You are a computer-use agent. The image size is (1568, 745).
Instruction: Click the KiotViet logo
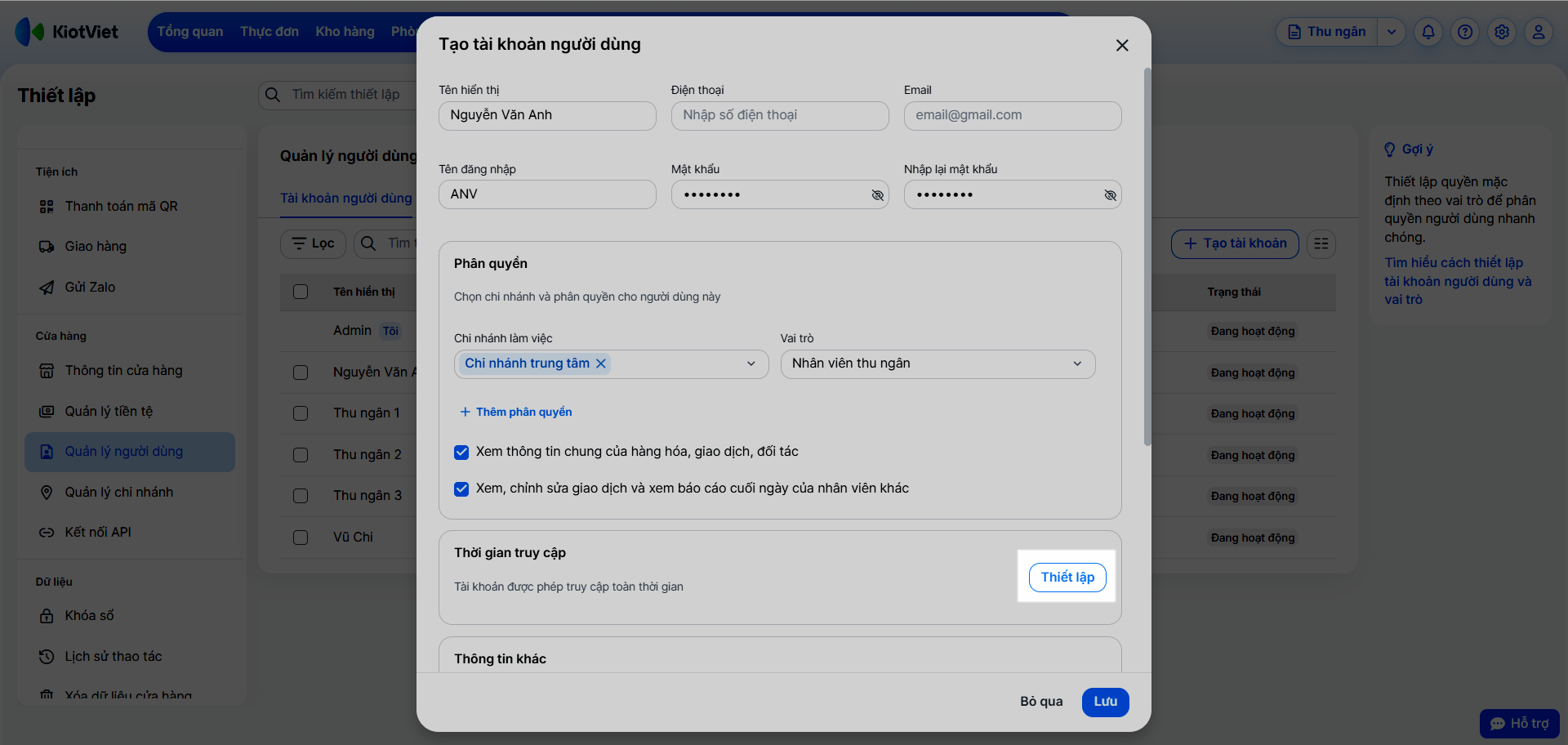[x=66, y=32]
